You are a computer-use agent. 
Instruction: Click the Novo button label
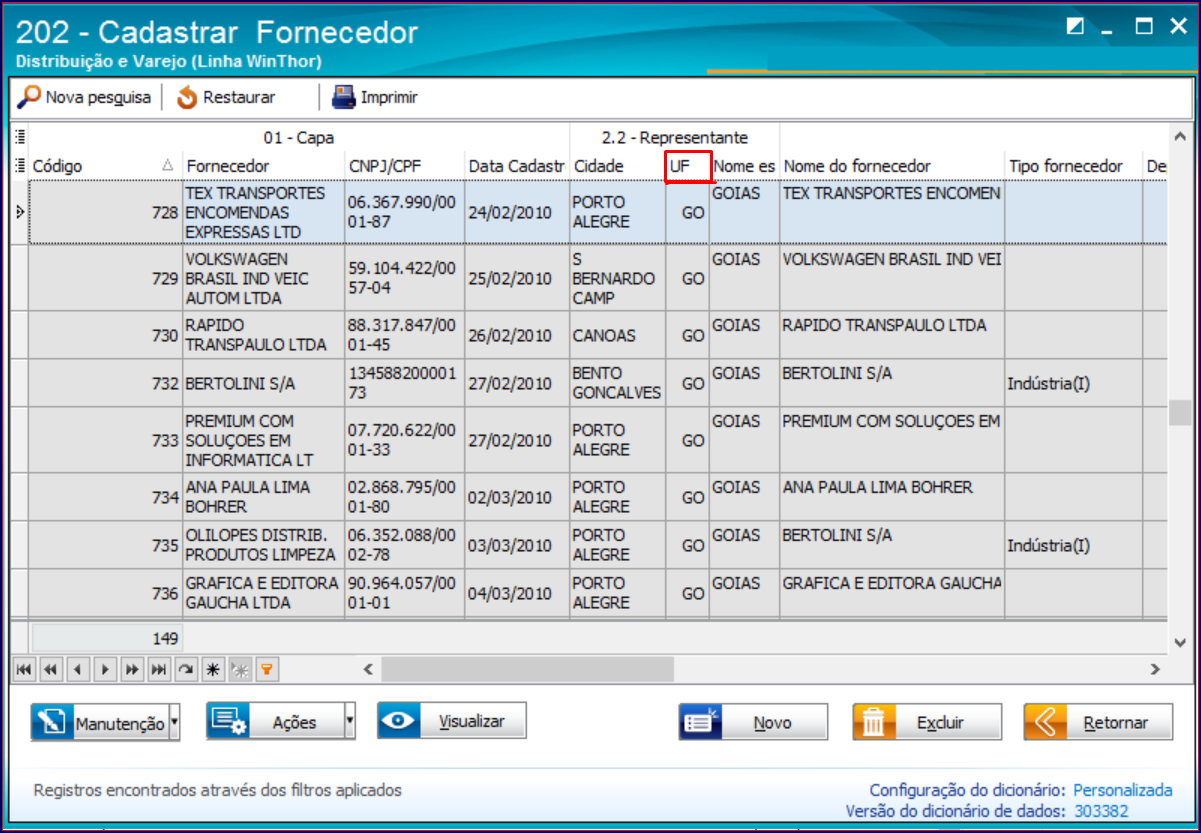tap(772, 723)
